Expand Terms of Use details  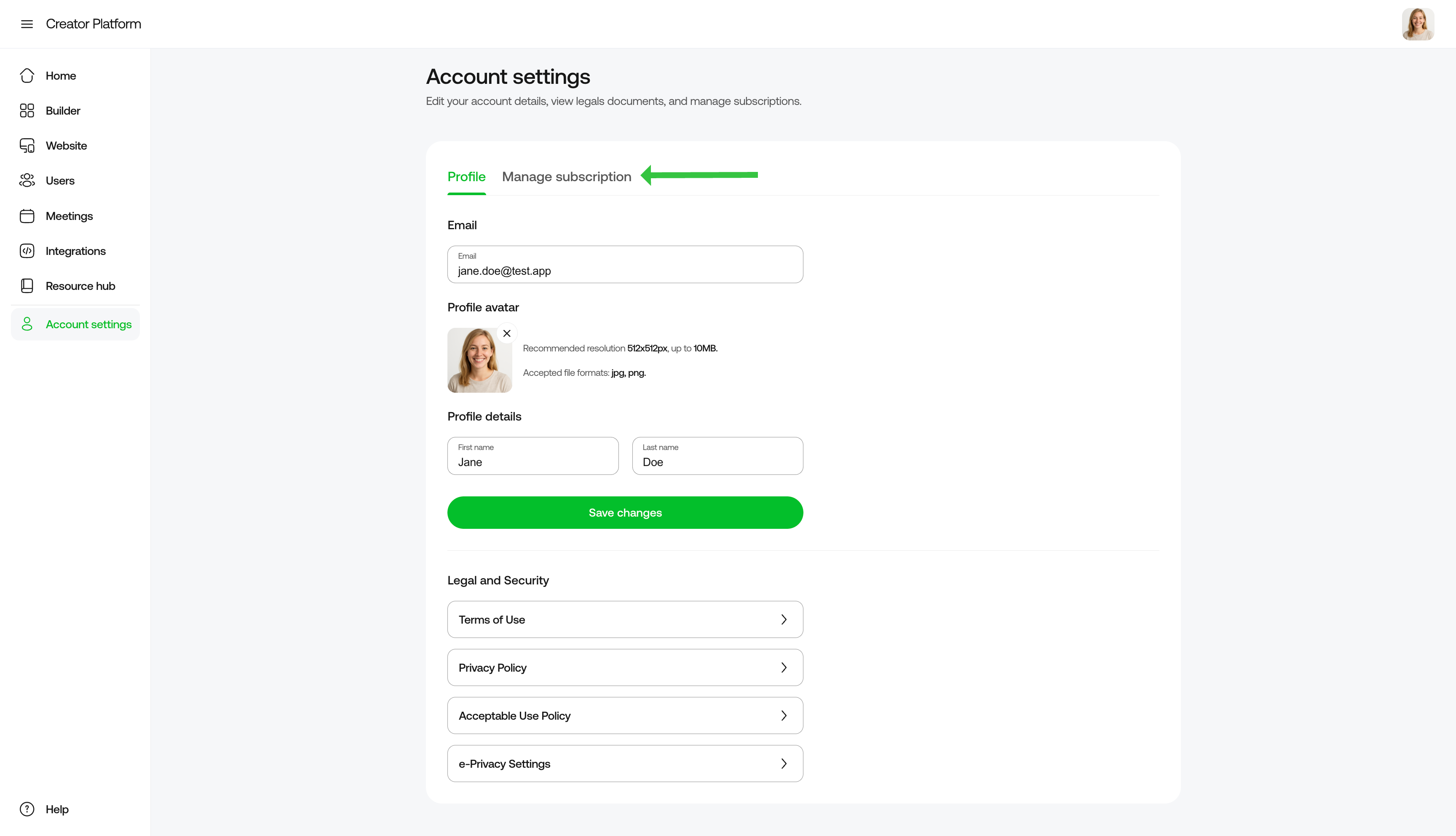(784, 619)
